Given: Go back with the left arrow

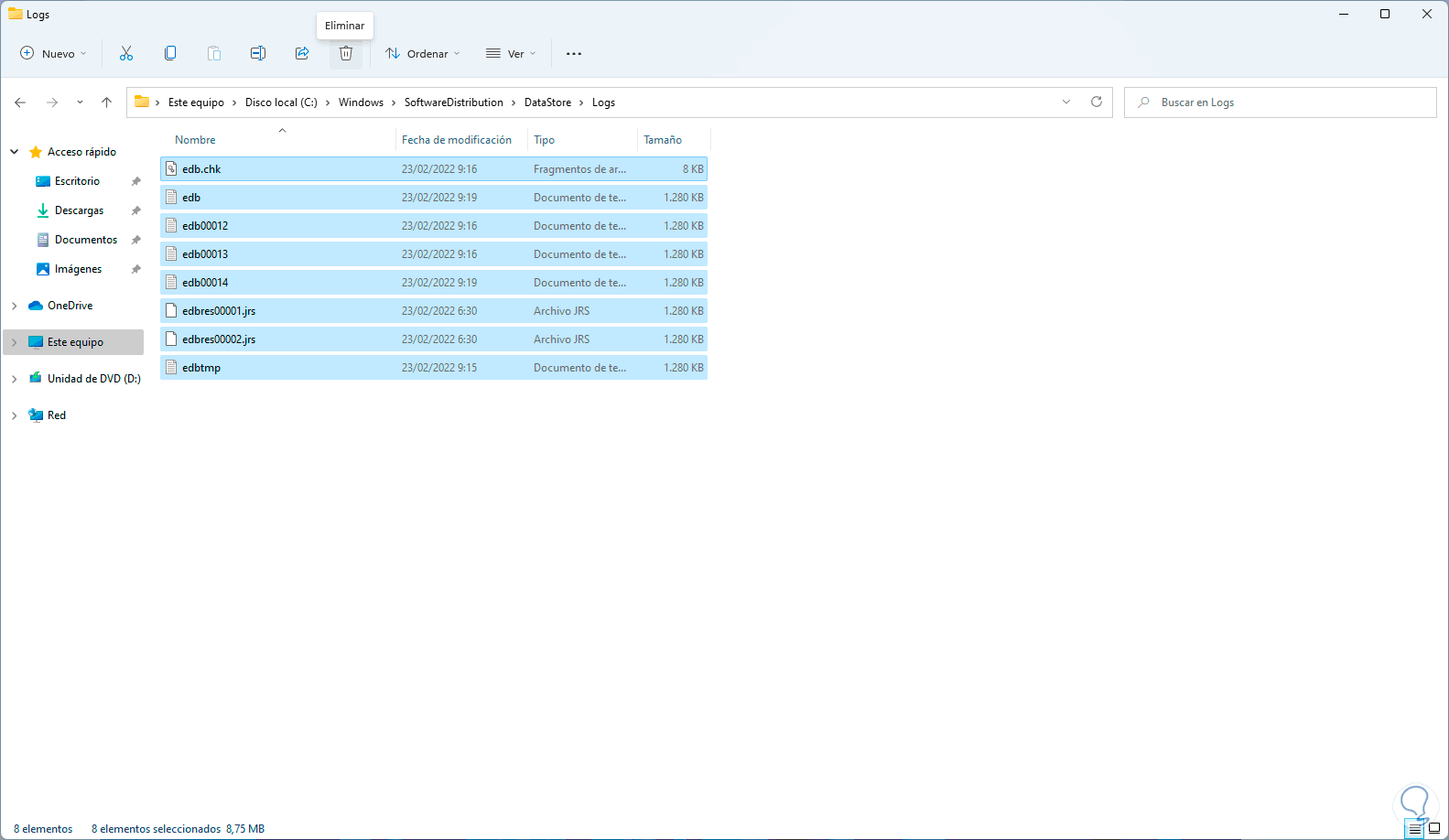Looking at the screenshot, I should [20, 102].
